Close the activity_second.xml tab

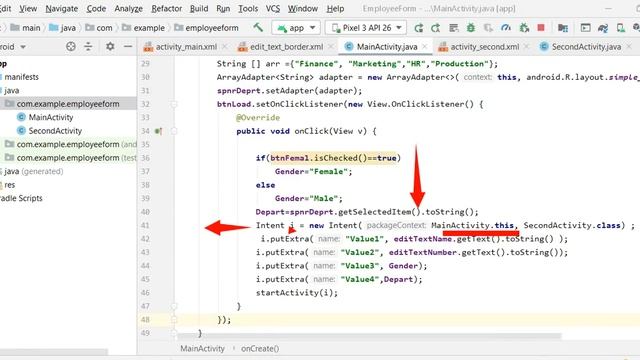point(527,47)
